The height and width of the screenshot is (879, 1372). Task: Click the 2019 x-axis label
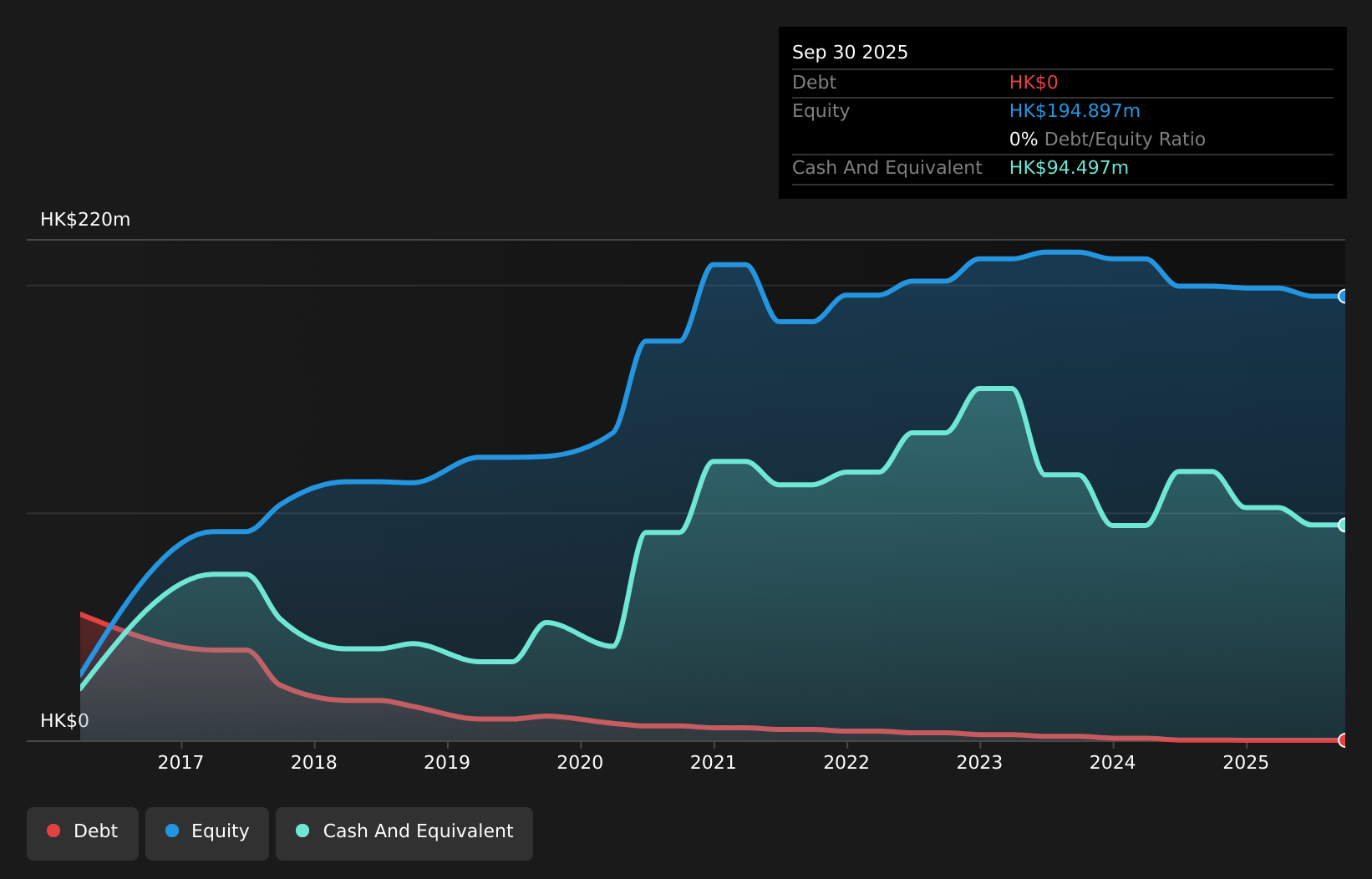pos(447,762)
